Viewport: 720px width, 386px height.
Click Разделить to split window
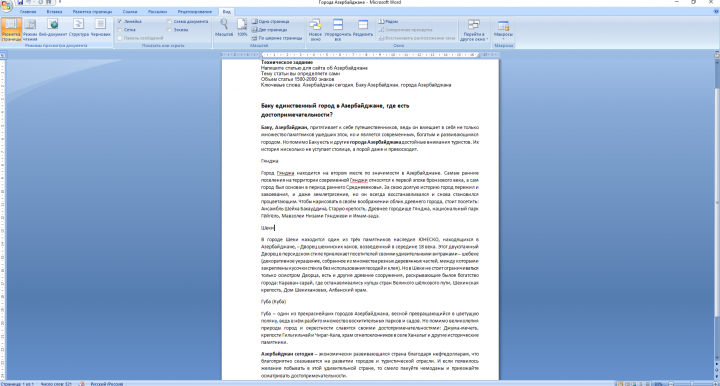363,28
